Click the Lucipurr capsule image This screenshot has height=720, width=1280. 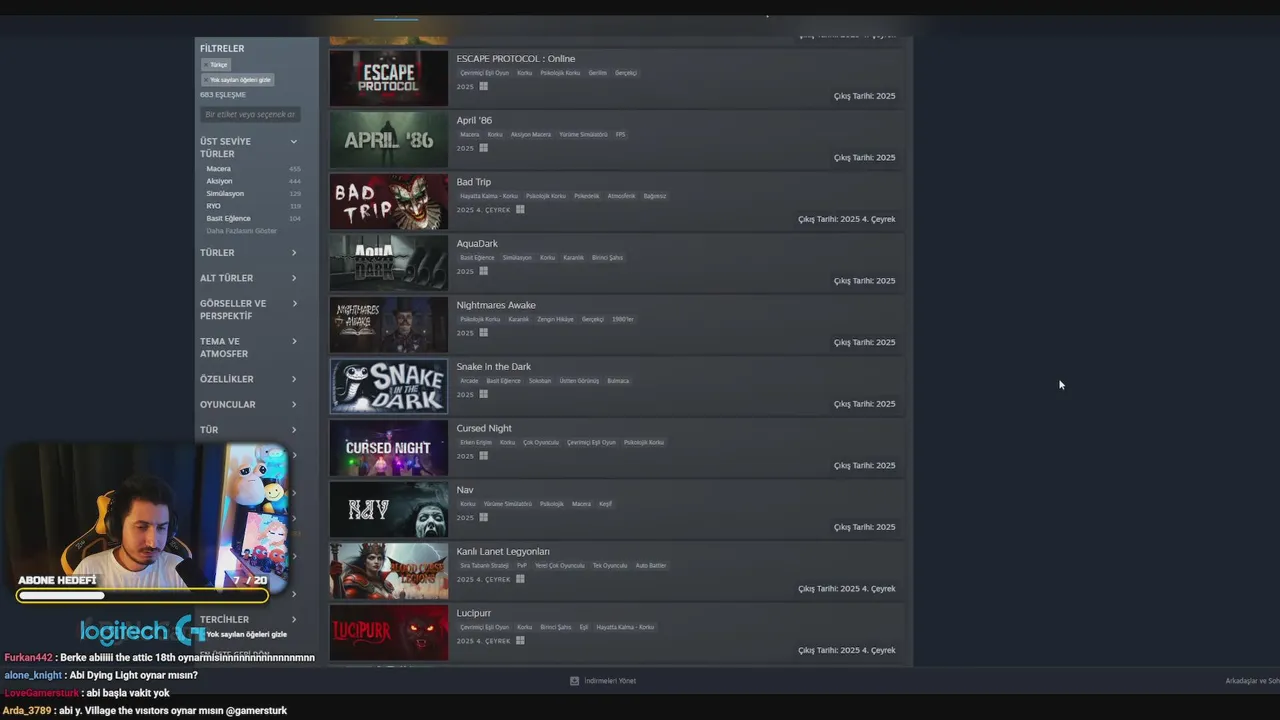point(389,633)
